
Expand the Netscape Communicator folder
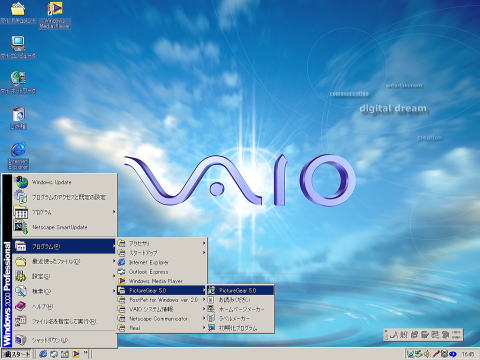pos(162,318)
